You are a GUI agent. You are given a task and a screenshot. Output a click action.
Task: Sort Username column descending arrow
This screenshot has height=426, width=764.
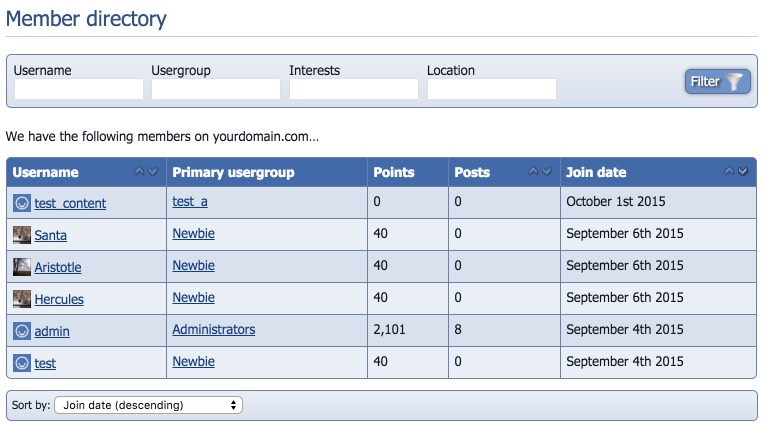point(153,171)
